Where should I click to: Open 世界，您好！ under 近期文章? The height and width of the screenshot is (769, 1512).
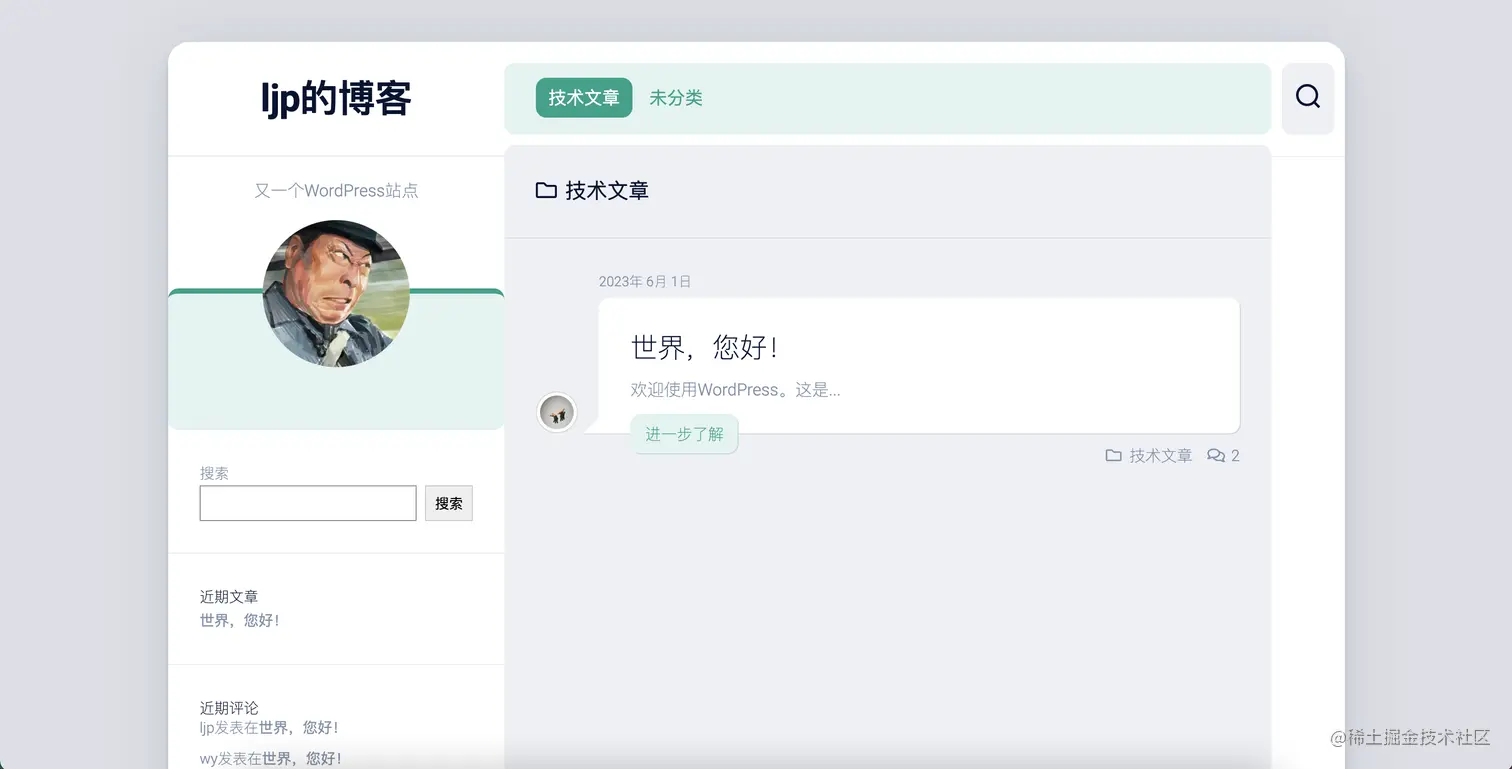240,620
